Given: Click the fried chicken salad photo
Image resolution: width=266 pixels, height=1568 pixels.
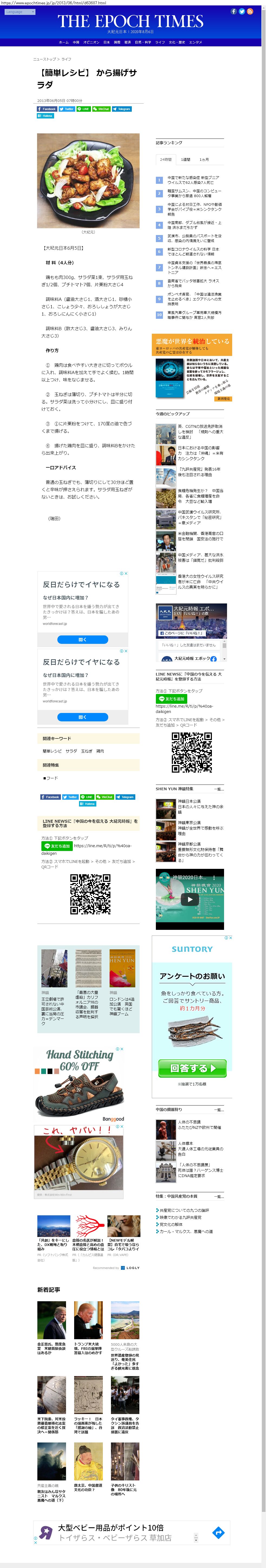Looking at the screenshot, I should (88, 181).
